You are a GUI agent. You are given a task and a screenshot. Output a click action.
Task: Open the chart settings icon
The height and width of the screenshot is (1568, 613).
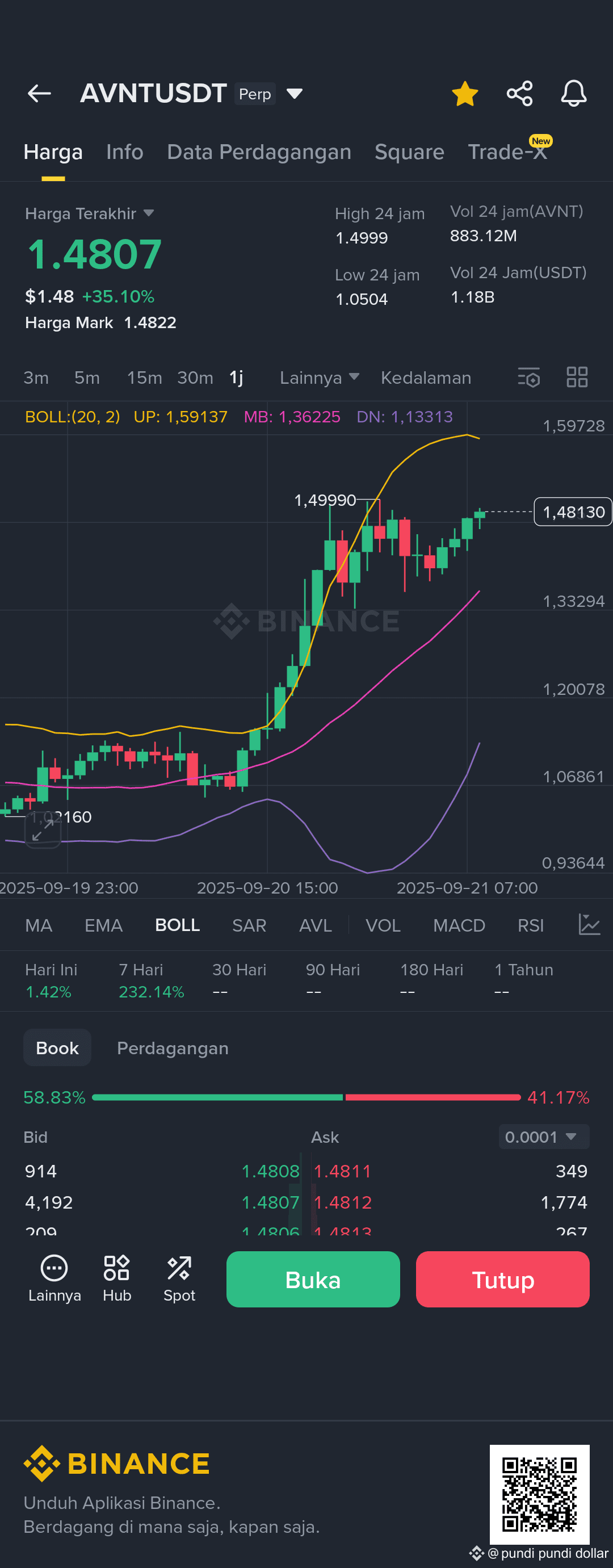coord(529,378)
